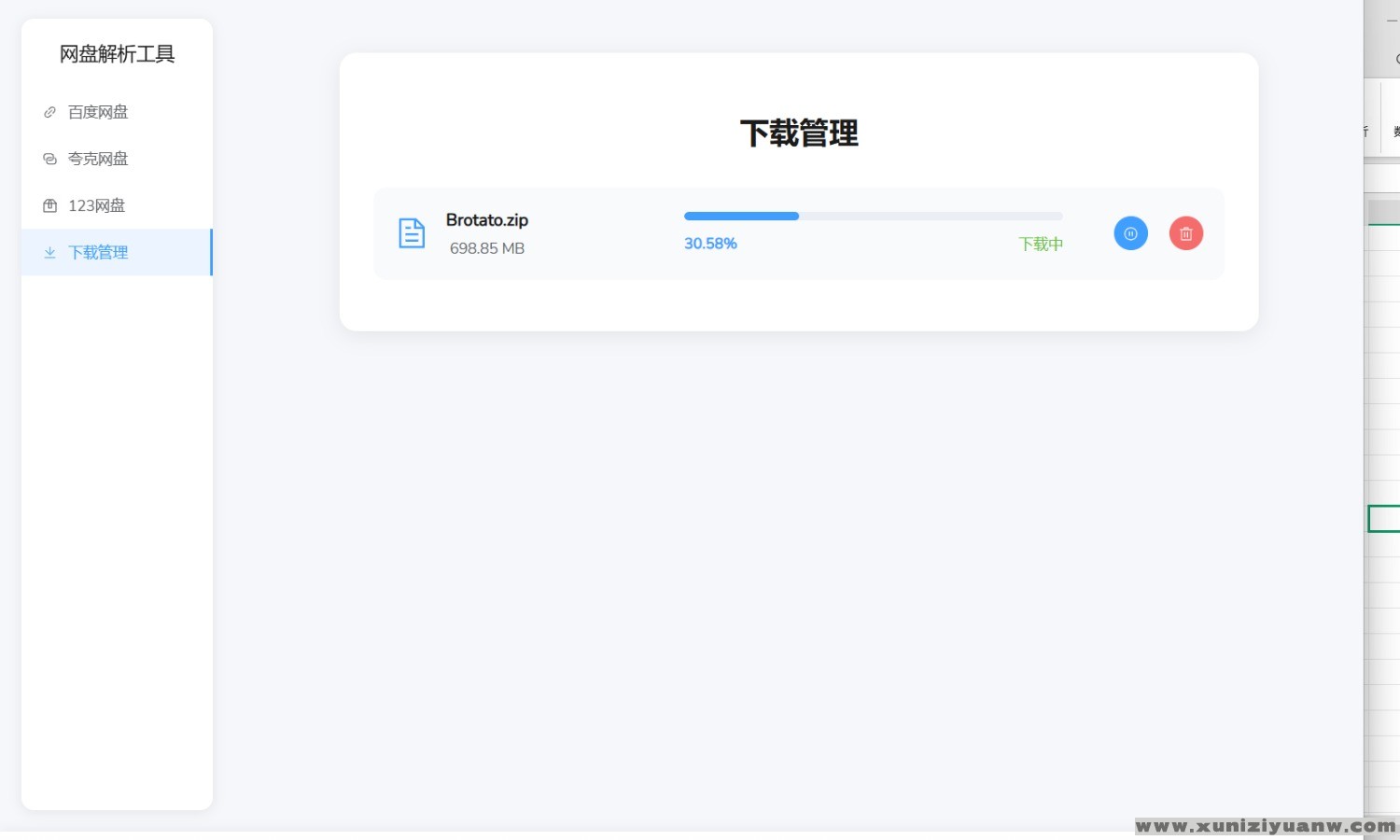This screenshot has height=840, width=1400.
Task: Open the 百度网盘 page
Action: click(98, 112)
